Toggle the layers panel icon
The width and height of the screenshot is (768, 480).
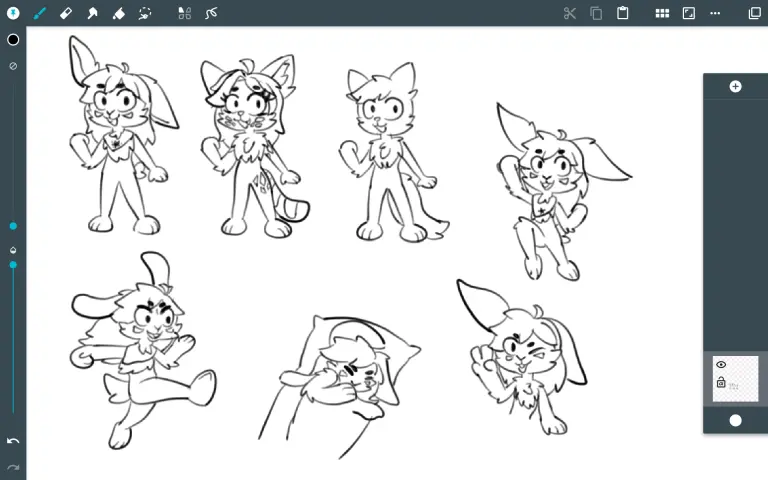point(754,13)
